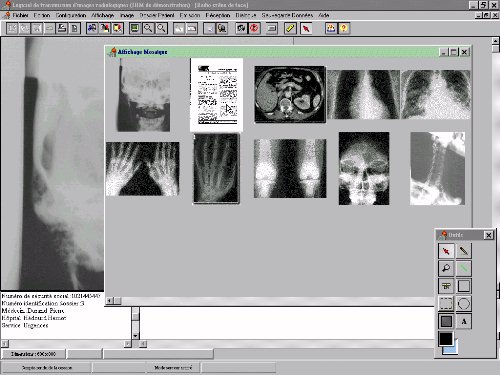Select the empty rectangle tool in Outils palette
The width and height of the screenshot is (500, 375).
pyautogui.click(x=464, y=286)
